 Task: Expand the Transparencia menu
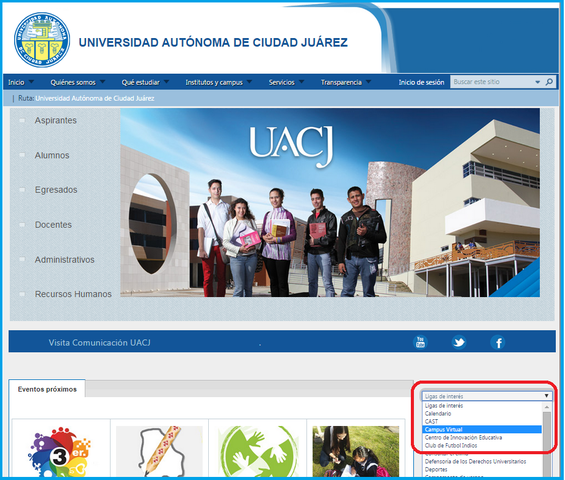(346, 82)
